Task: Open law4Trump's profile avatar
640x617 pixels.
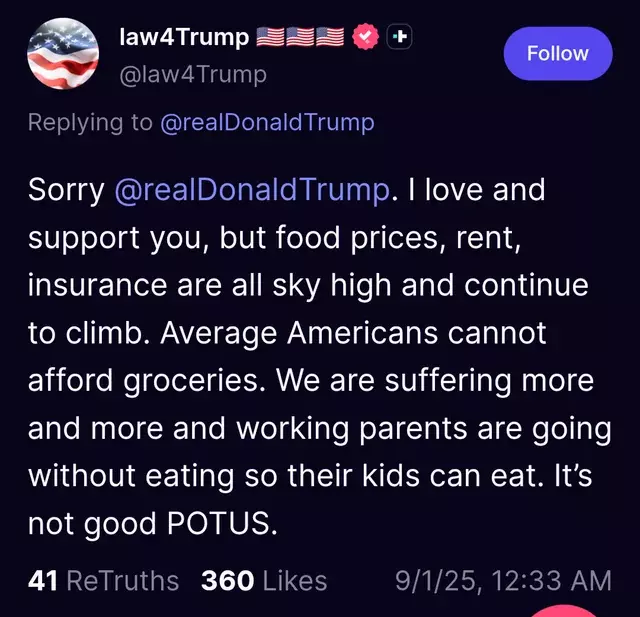Action: pyautogui.click(x=63, y=53)
